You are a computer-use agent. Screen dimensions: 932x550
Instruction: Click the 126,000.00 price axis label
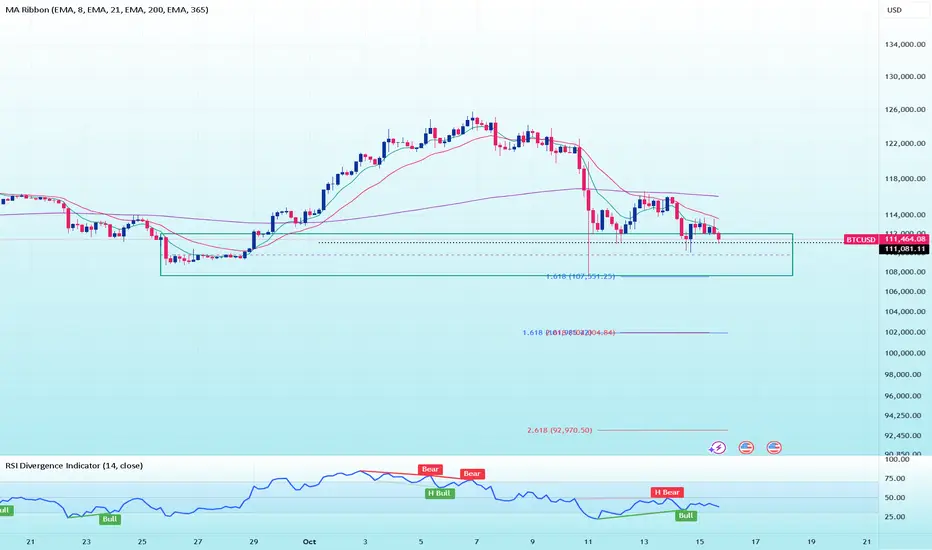905,110
